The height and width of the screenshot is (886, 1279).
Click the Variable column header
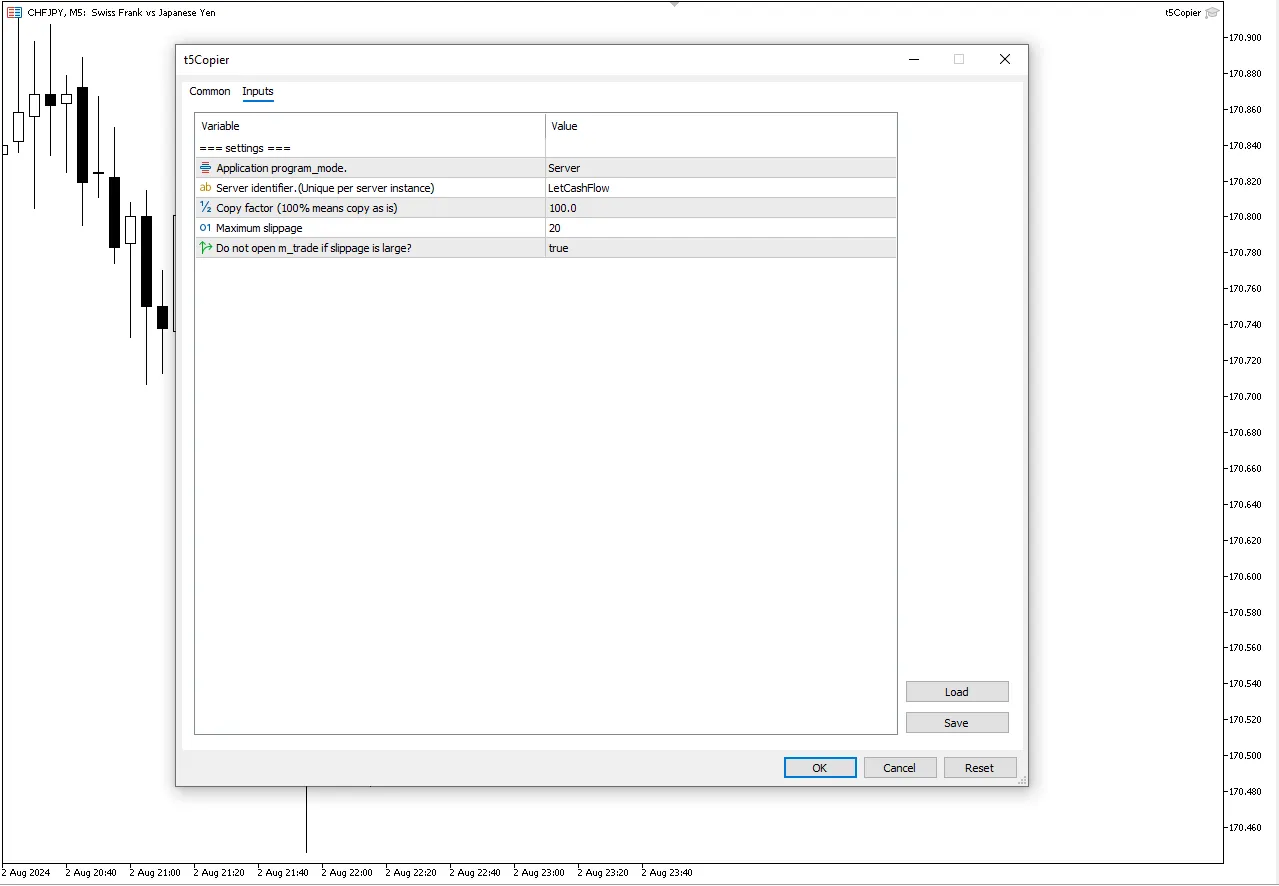coord(370,126)
